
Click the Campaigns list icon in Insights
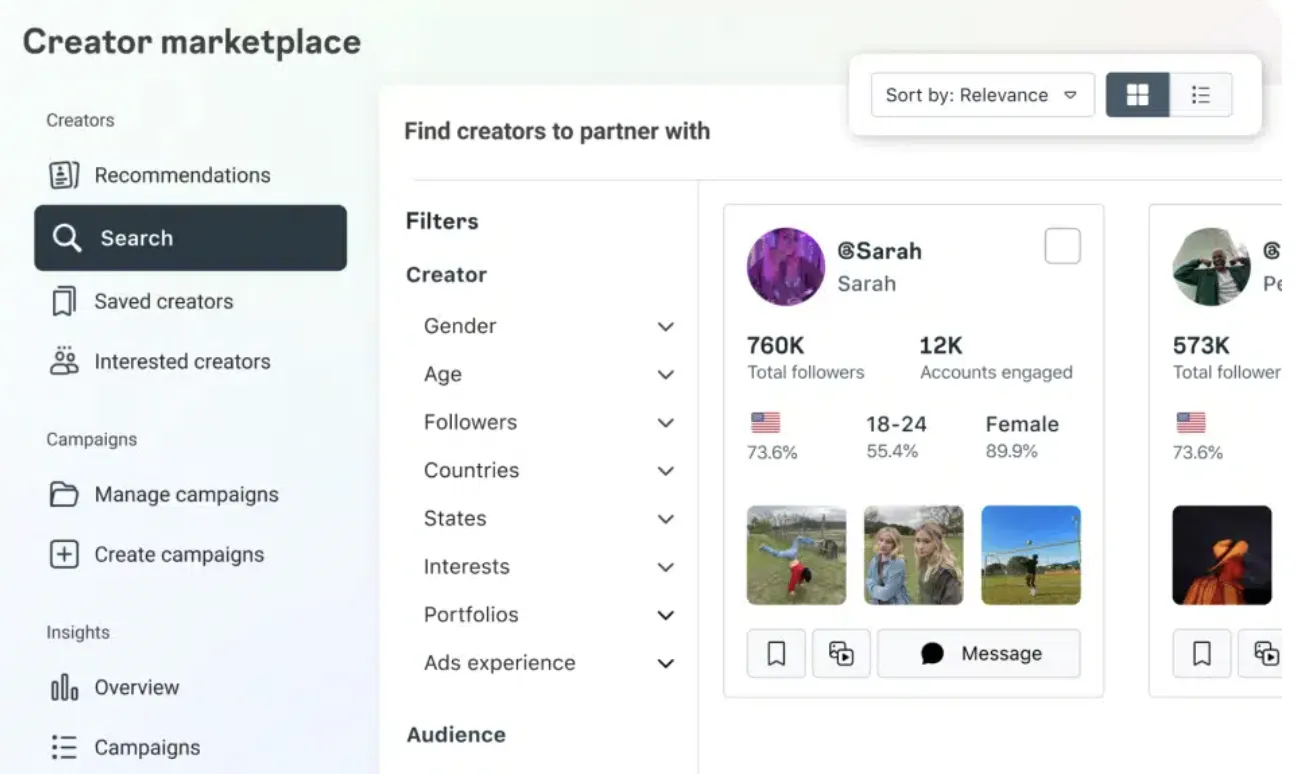pos(64,747)
